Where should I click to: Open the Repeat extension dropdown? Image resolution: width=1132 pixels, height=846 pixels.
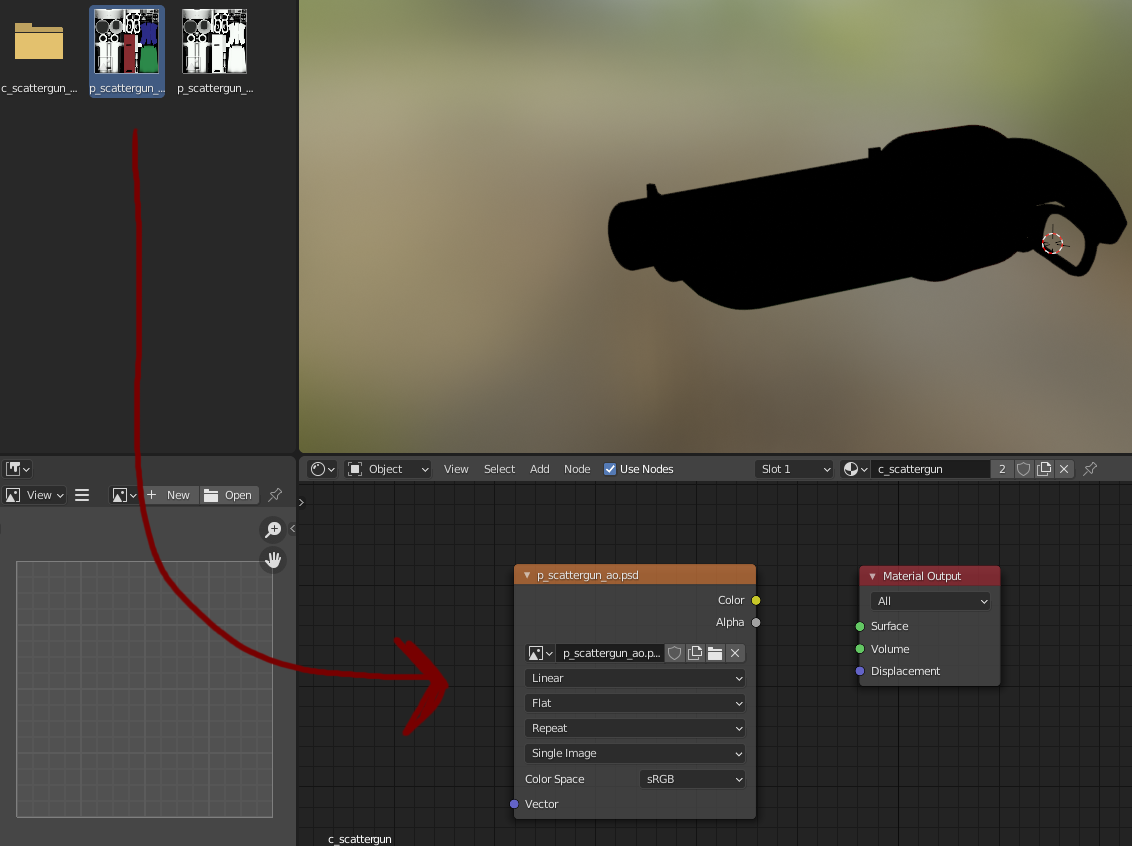coord(635,728)
